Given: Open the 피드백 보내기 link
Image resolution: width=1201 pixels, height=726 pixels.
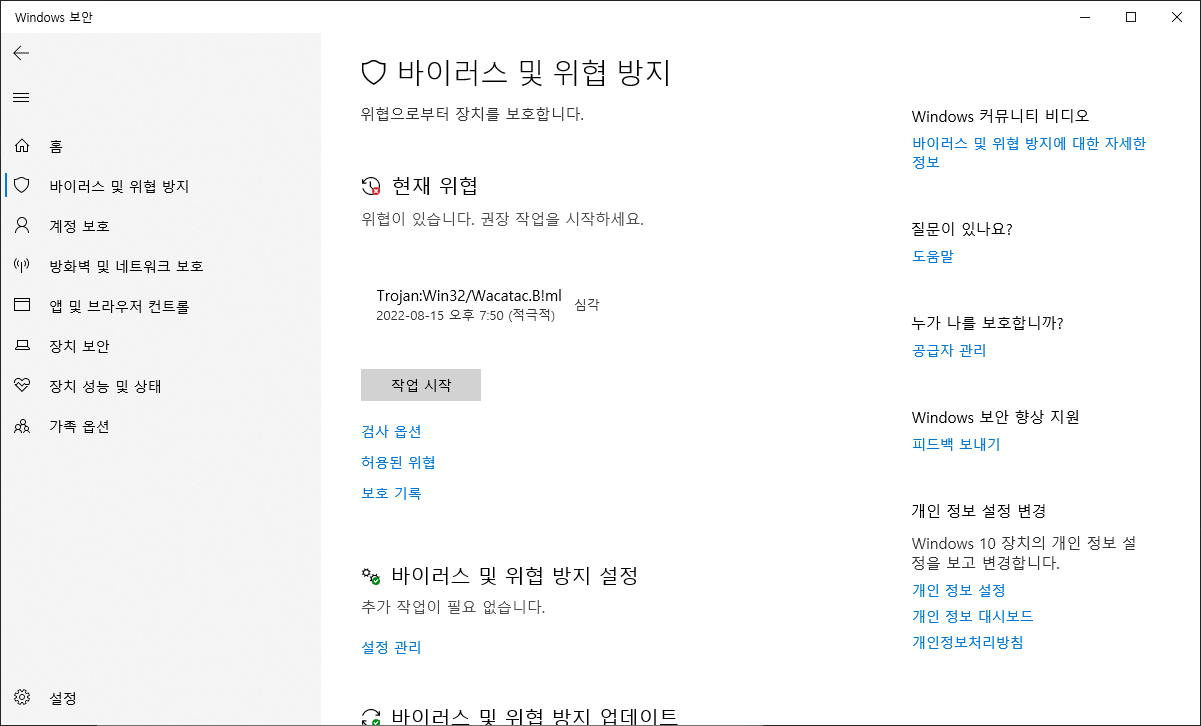Looking at the screenshot, I should click(x=956, y=445).
